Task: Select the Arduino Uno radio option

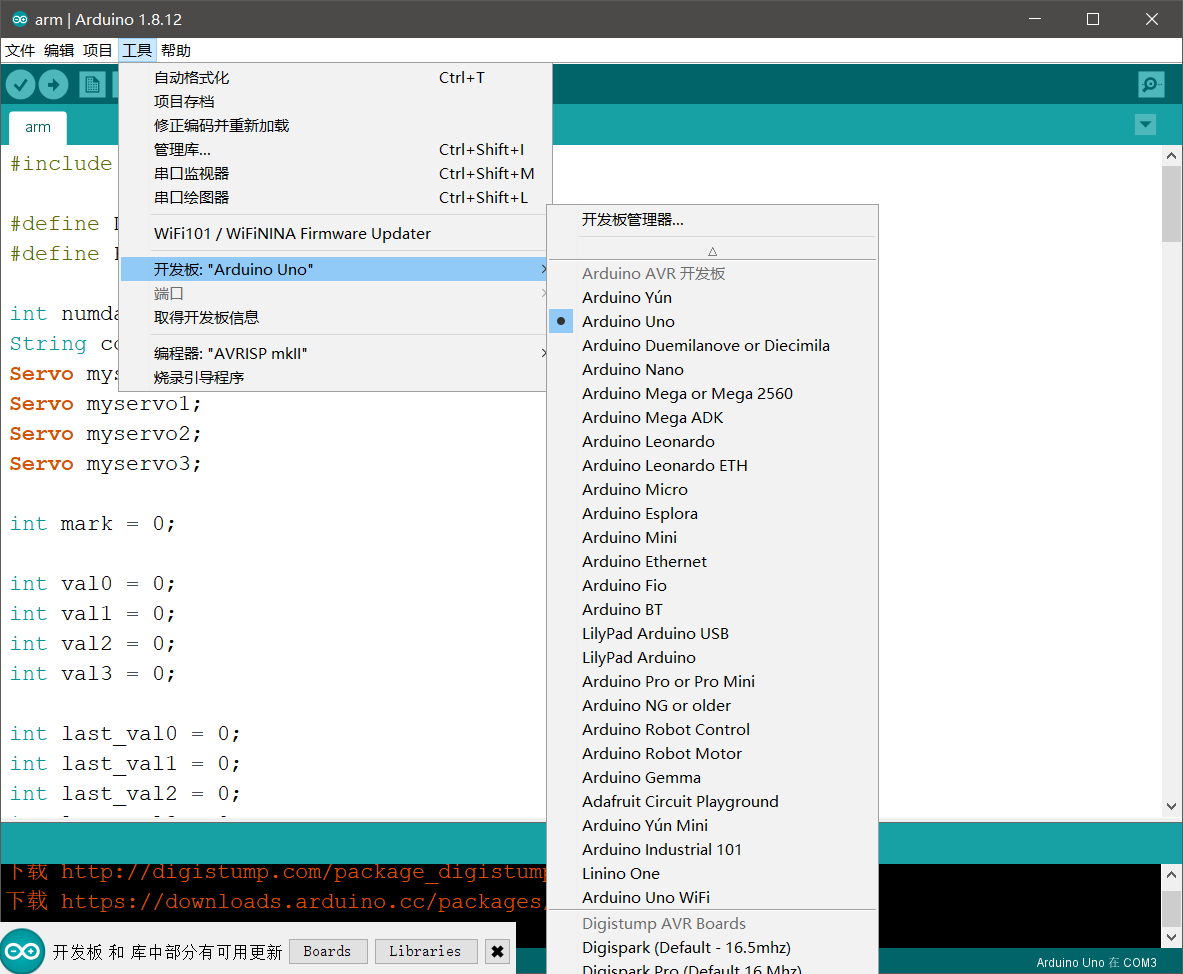Action: [x=712, y=321]
